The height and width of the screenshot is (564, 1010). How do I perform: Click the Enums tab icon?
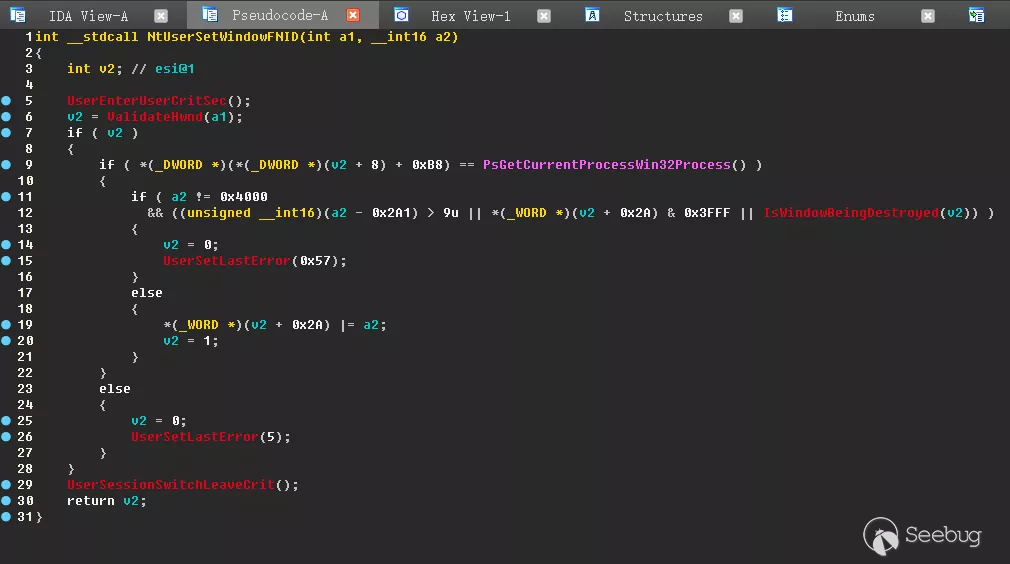785,15
